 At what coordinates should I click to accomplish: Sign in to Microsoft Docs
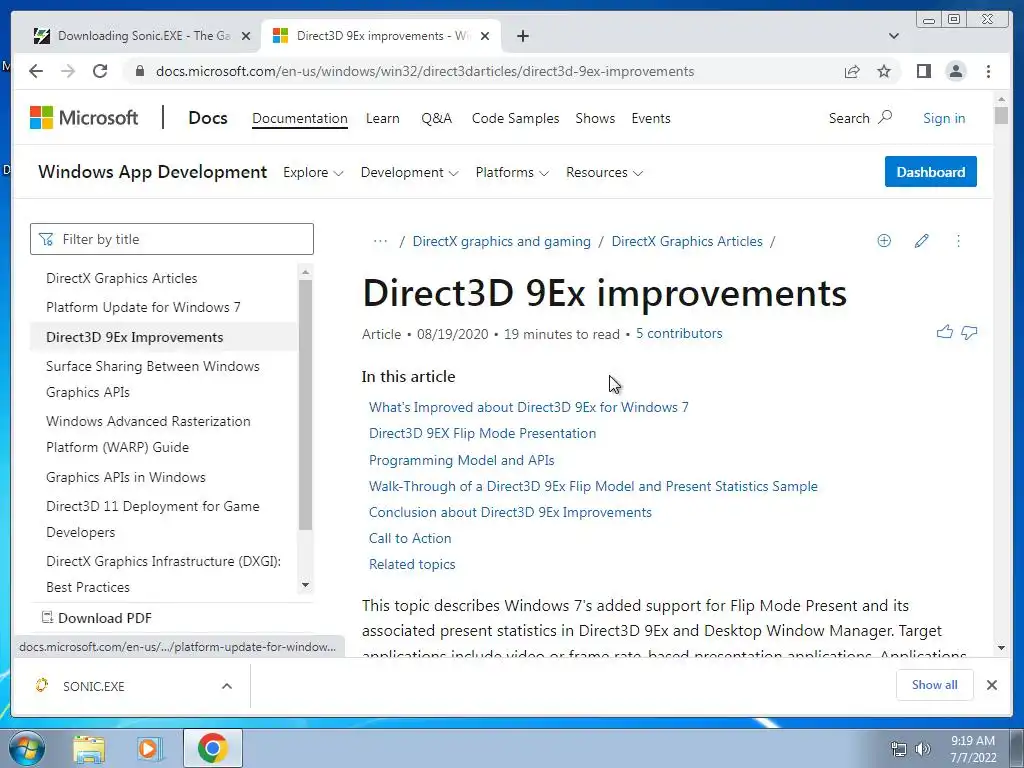pyautogui.click(x=944, y=118)
